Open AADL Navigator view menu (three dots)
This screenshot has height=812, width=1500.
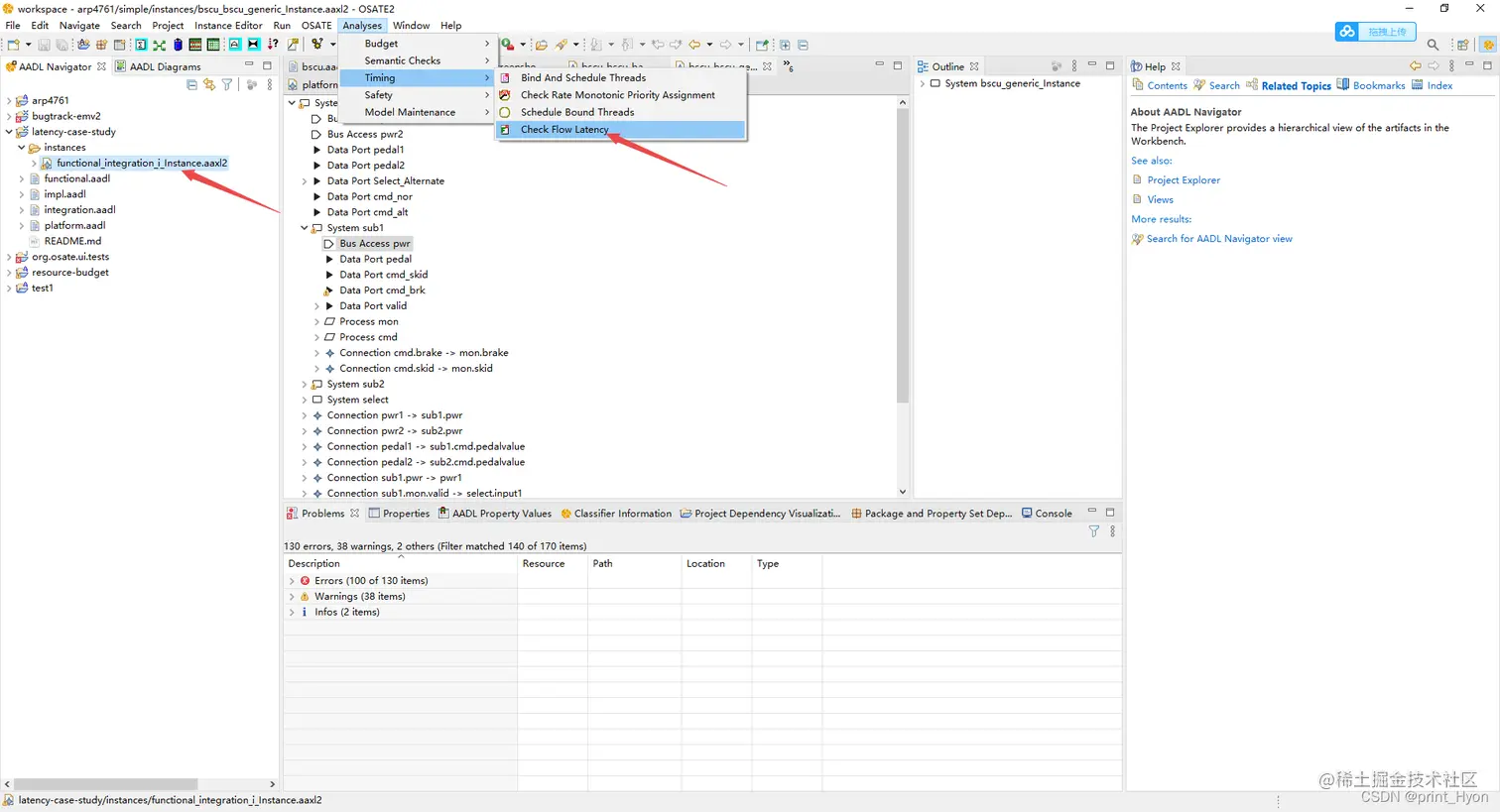(270, 85)
